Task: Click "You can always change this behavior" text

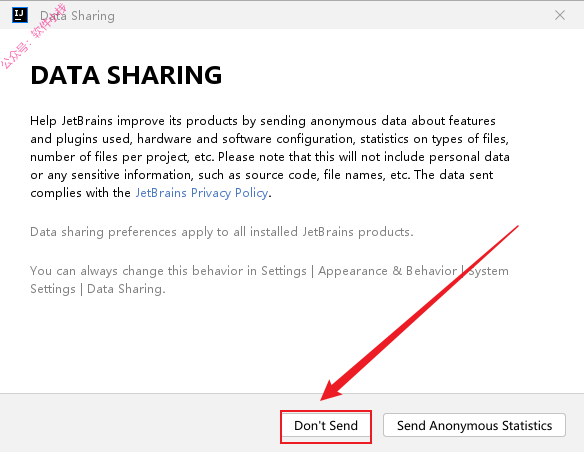Action: [136, 271]
